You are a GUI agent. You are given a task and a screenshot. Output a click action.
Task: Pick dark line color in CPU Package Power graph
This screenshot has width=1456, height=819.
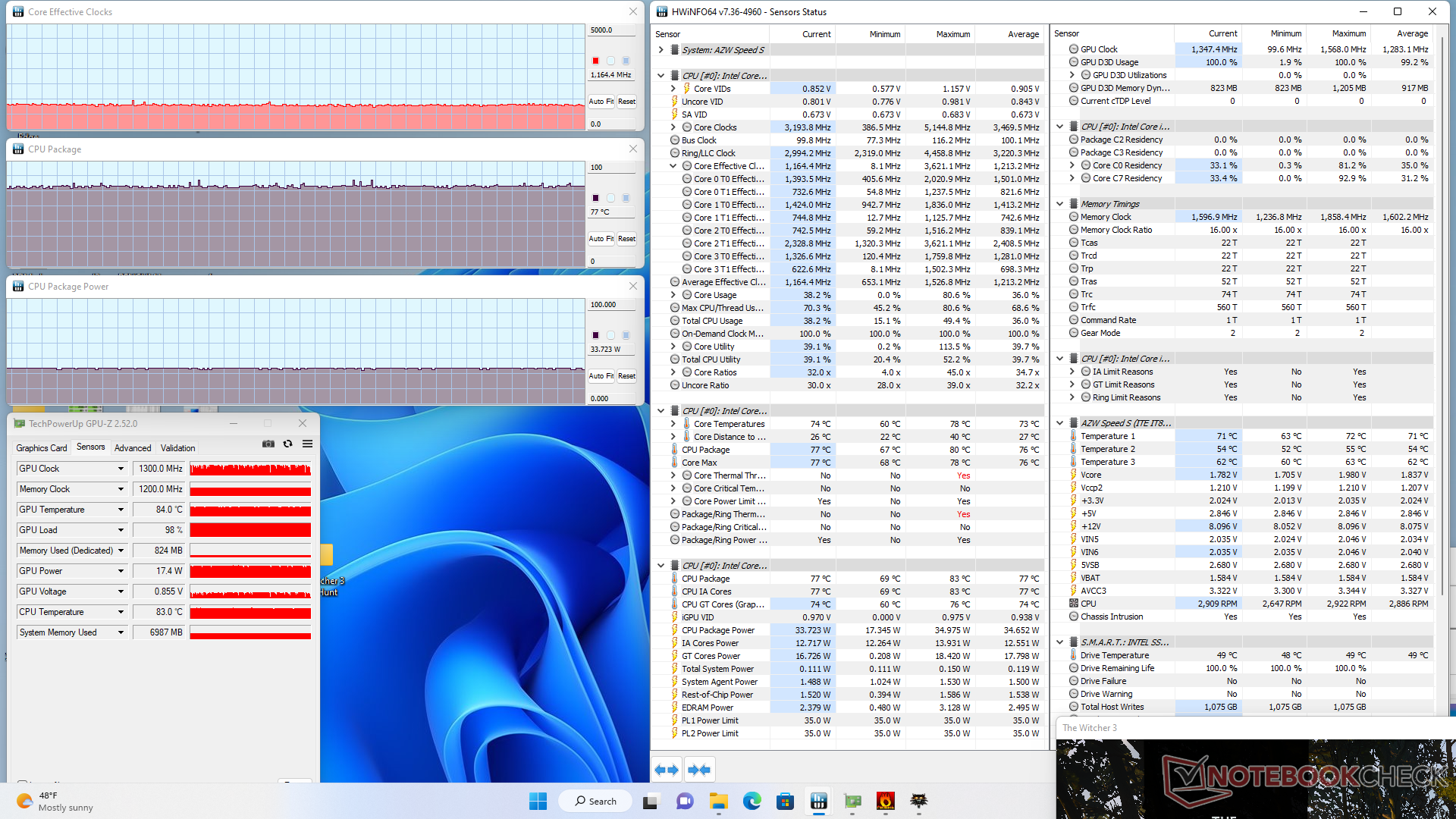596,335
